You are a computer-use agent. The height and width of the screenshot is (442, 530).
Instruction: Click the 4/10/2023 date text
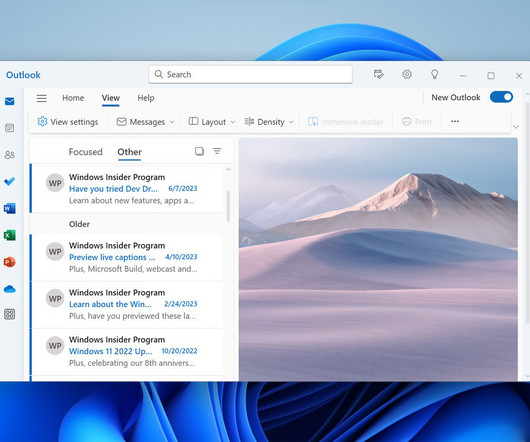181,257
